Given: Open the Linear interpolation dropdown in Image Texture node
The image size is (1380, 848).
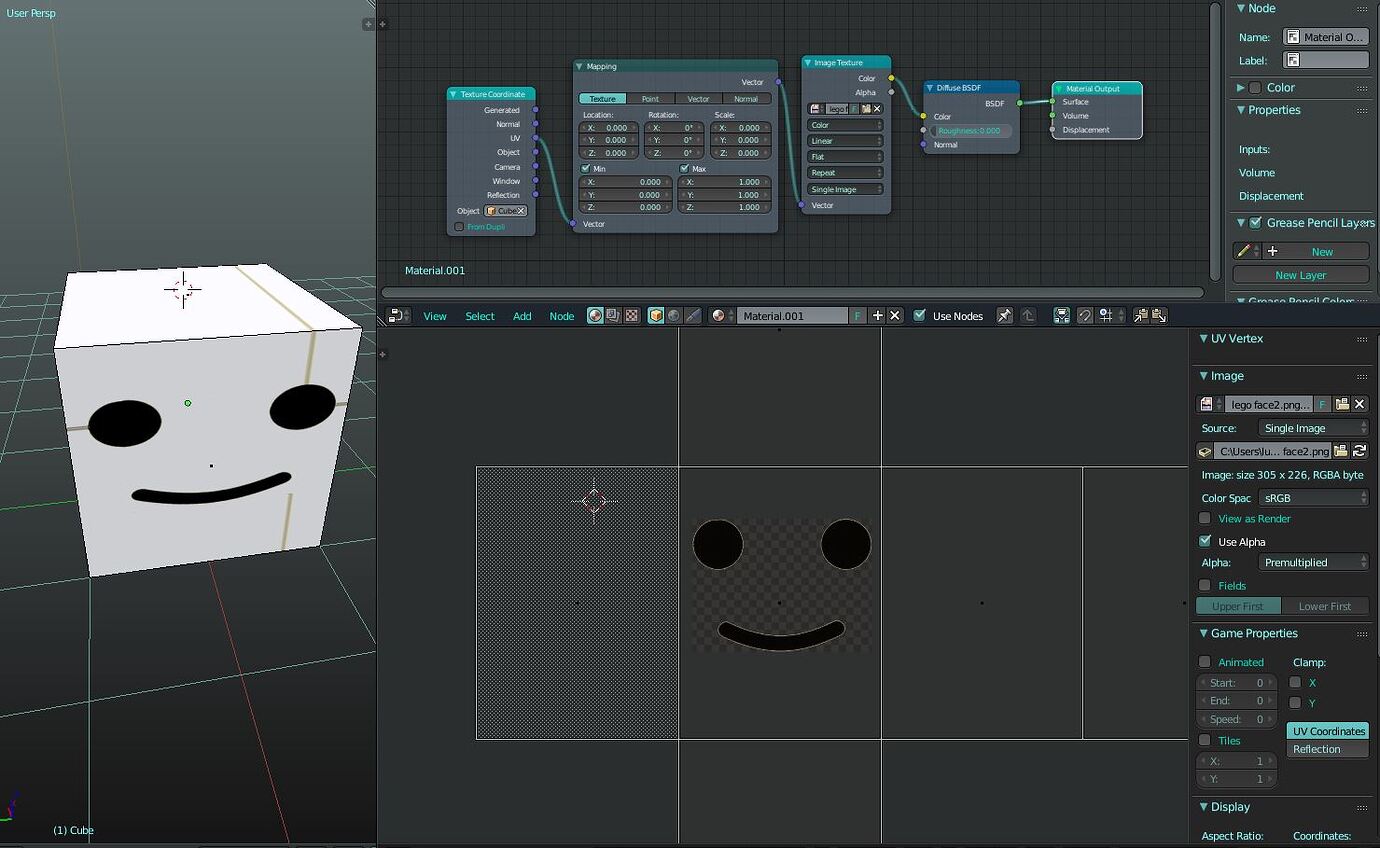Looking at the screenshot, I should click(x=846, y=141).
